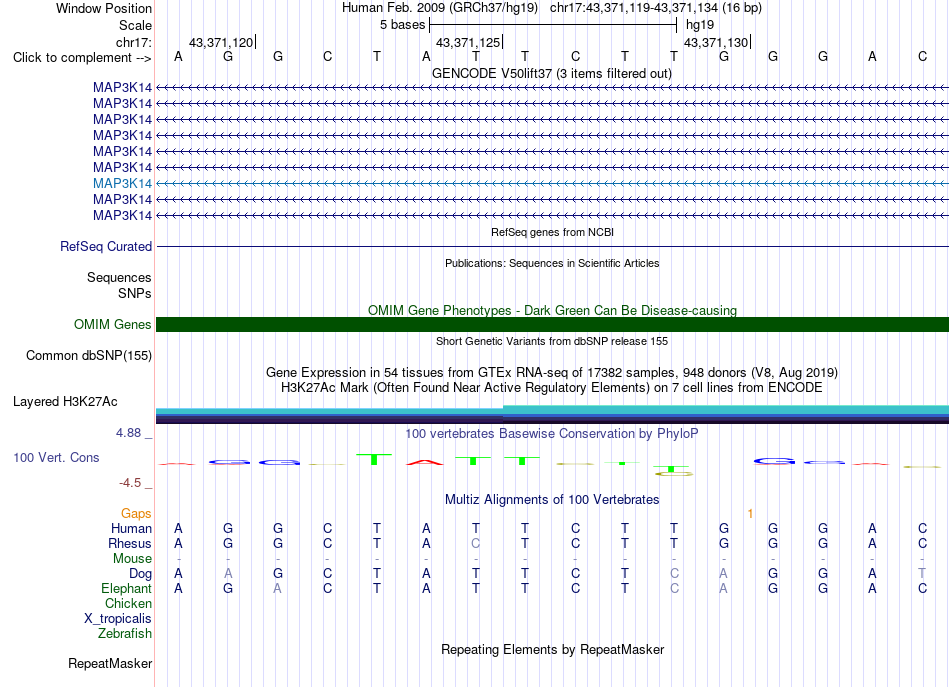950x687 pixels.
Task: Click the GTEx Gene Expression title
Action: [x=552, y=372]
